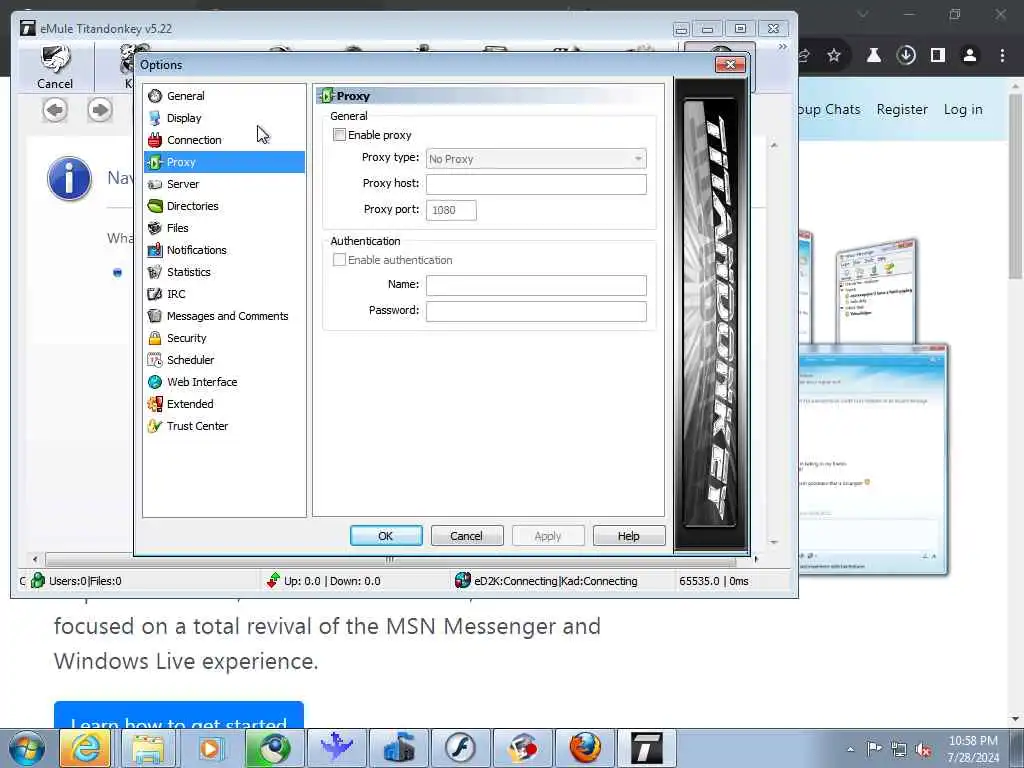Click the Extended category icon
The image size is (1024, 768).
click(155, 404)
